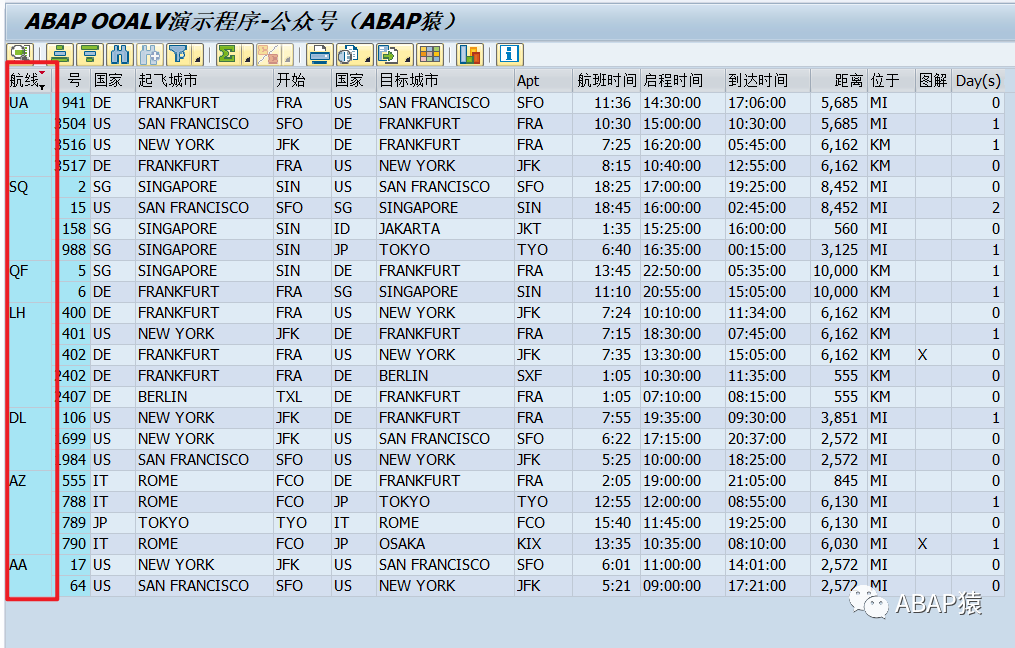The height and width of the screenshot is (648, 1015).
Task: Click the ID country cell
Action: tap(354, 229)
